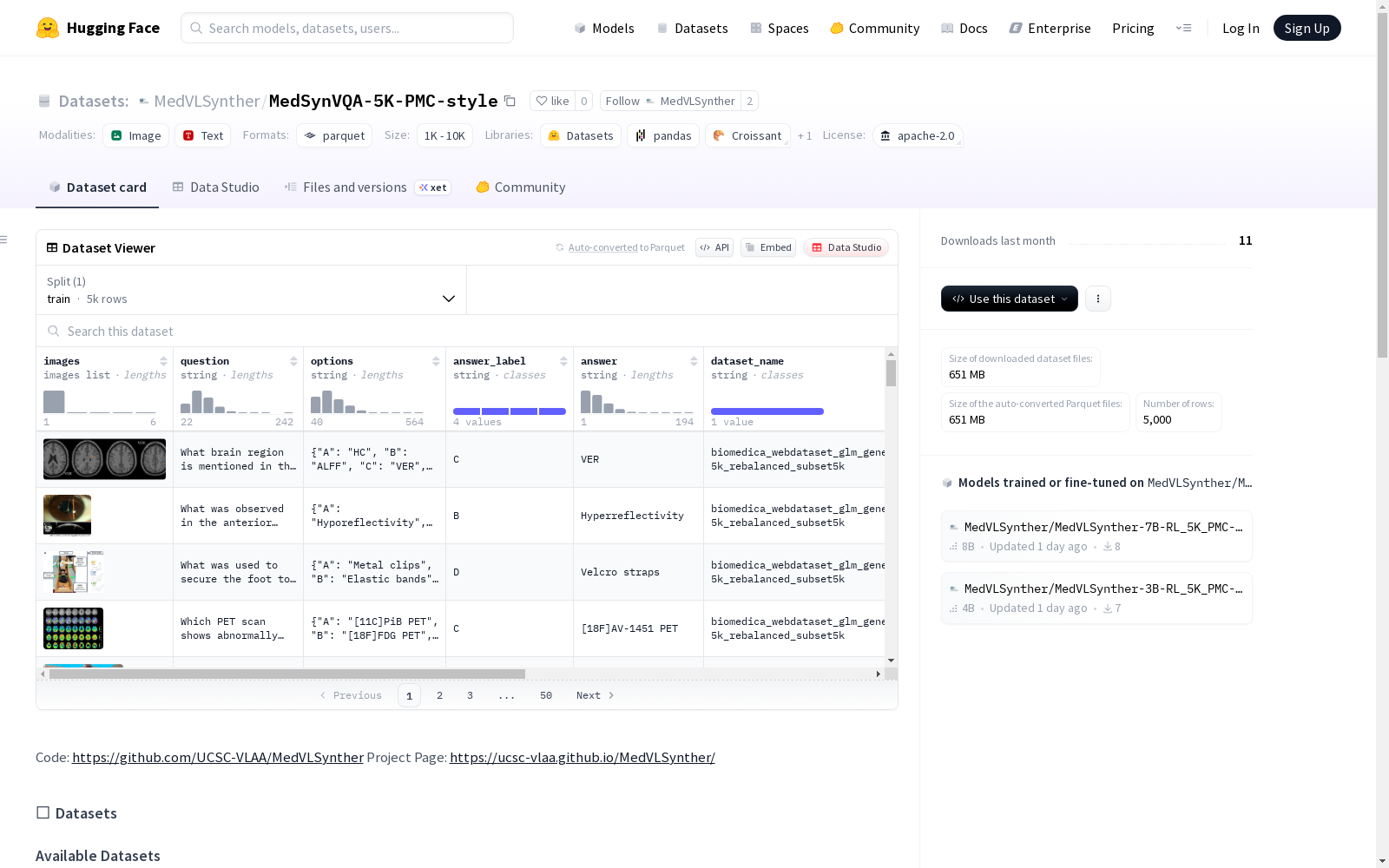Open the ucsc-vlaa.github.io project page link
The image size is (1389, 868).
(583, 758)
